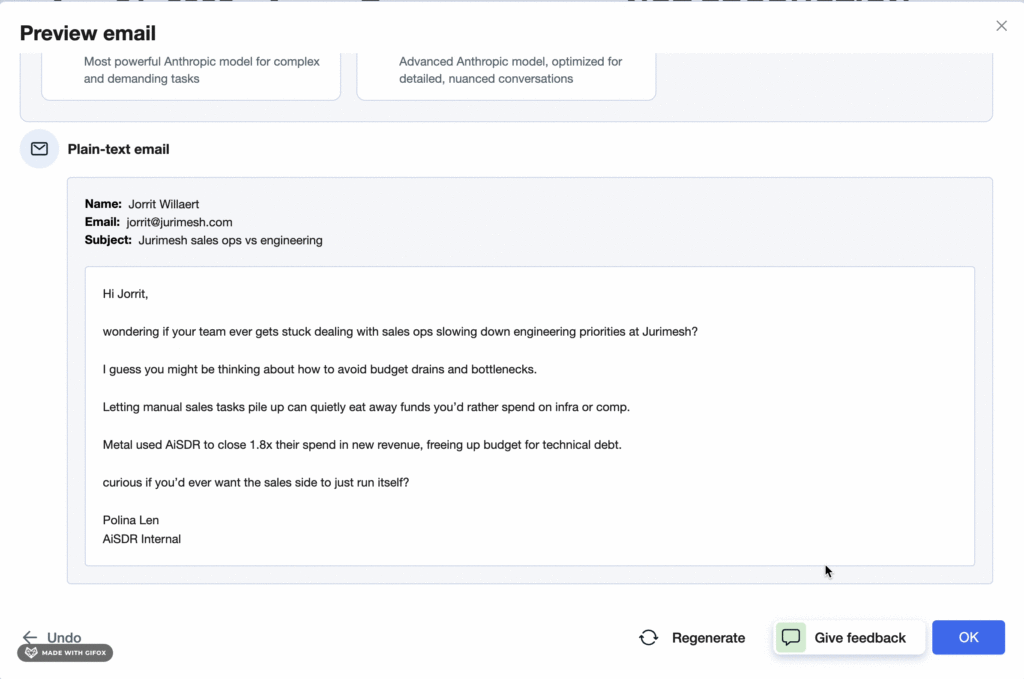Open the Give feedback button label
1024x679 pixels.
860,638
